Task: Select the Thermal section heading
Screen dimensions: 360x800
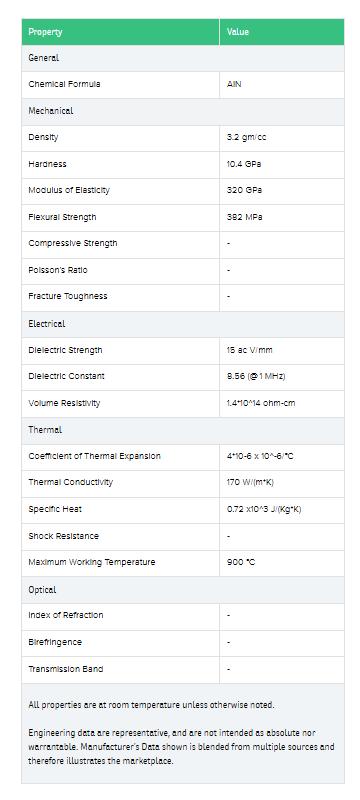Action: click(x=45, y=430)
